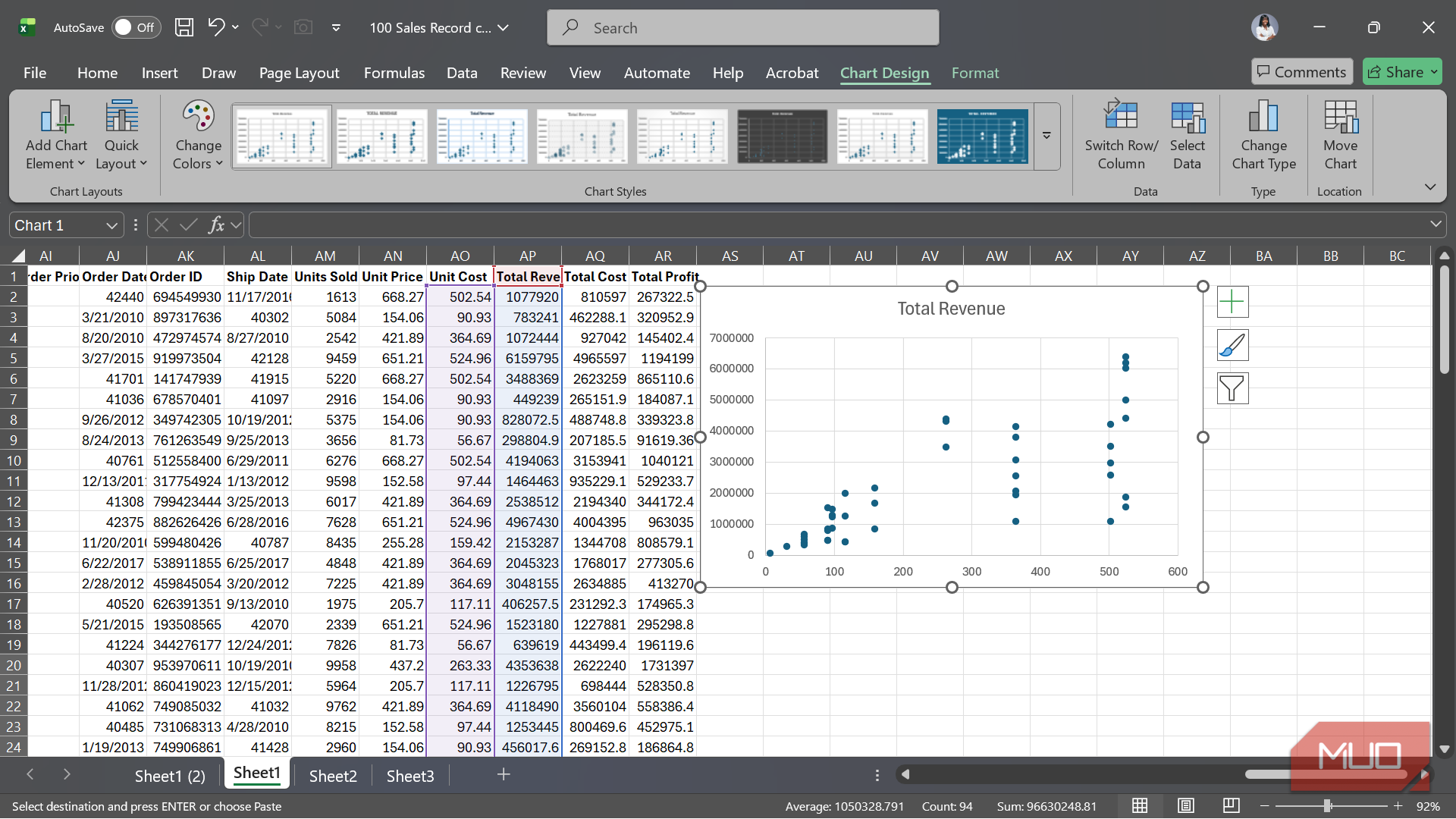Switch to Sheet2 tab

point(333,776)
